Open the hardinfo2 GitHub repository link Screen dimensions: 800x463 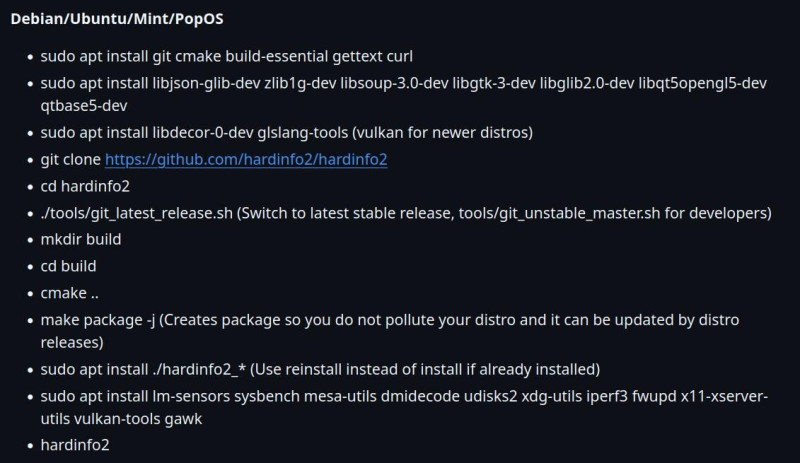pyautogui.click(x=246, y=159)
